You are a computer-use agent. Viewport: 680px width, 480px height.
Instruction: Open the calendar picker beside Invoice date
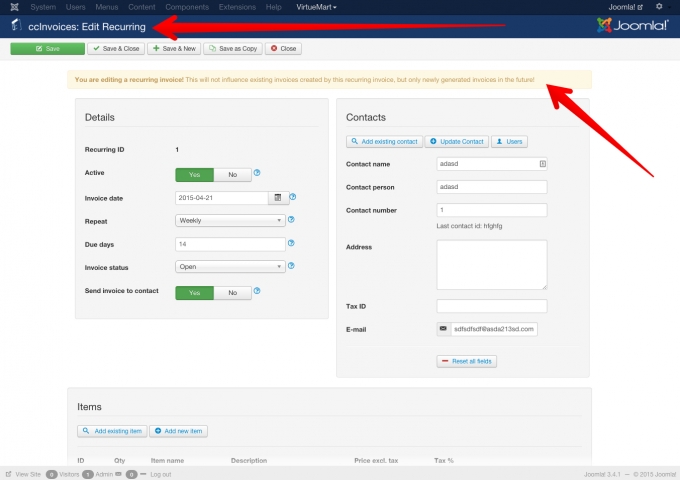(x=278, y=198)
